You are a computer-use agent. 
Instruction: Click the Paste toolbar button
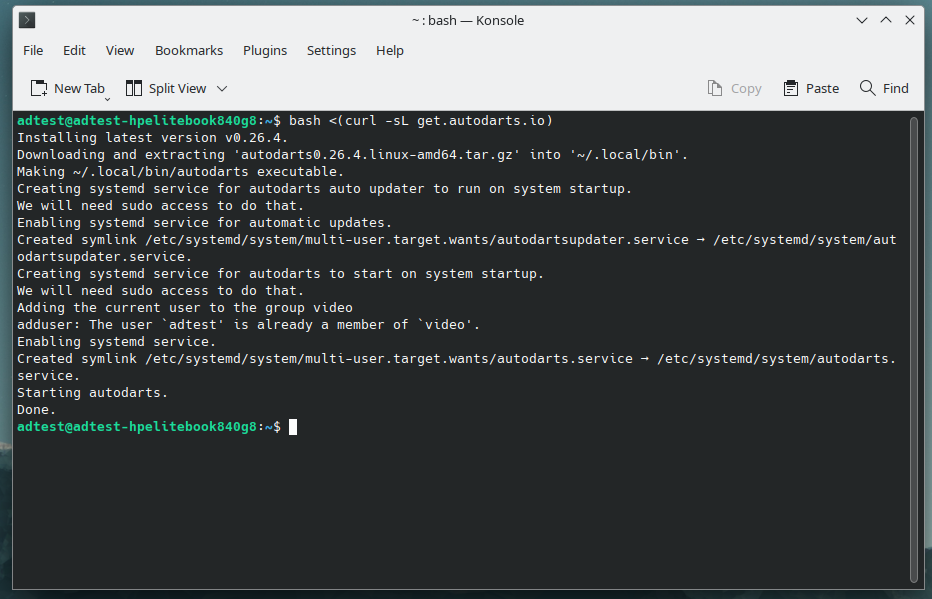point(811,89)
